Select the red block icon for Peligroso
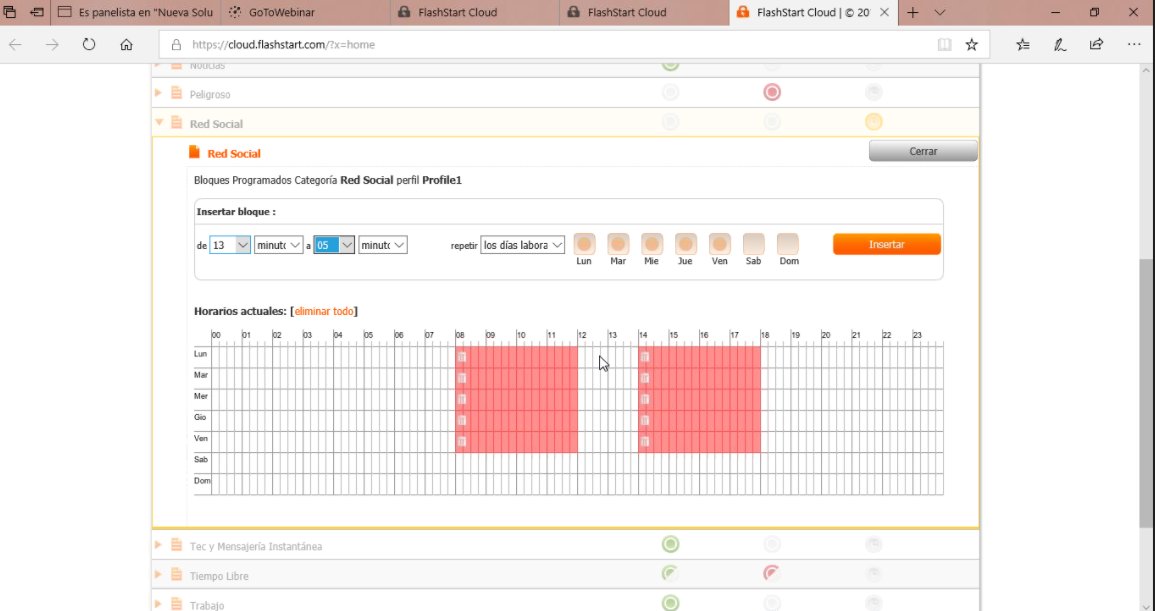Image resolution: width=1155 pixels, height=611 pixels. tap(771, 91)
